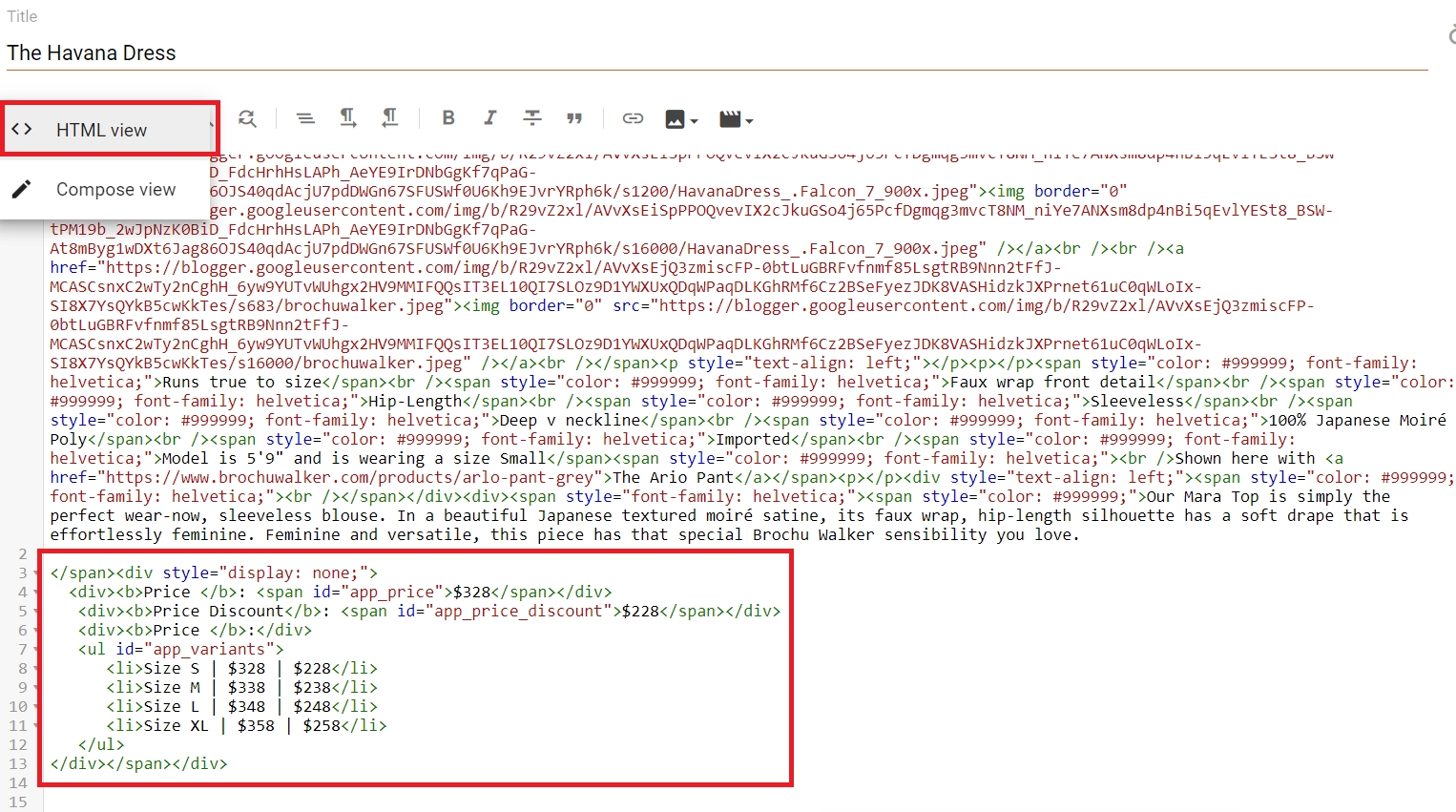Collapse code fold at line 3
The height and width of the screenshot is (812, 1456).
click(36, 573)
